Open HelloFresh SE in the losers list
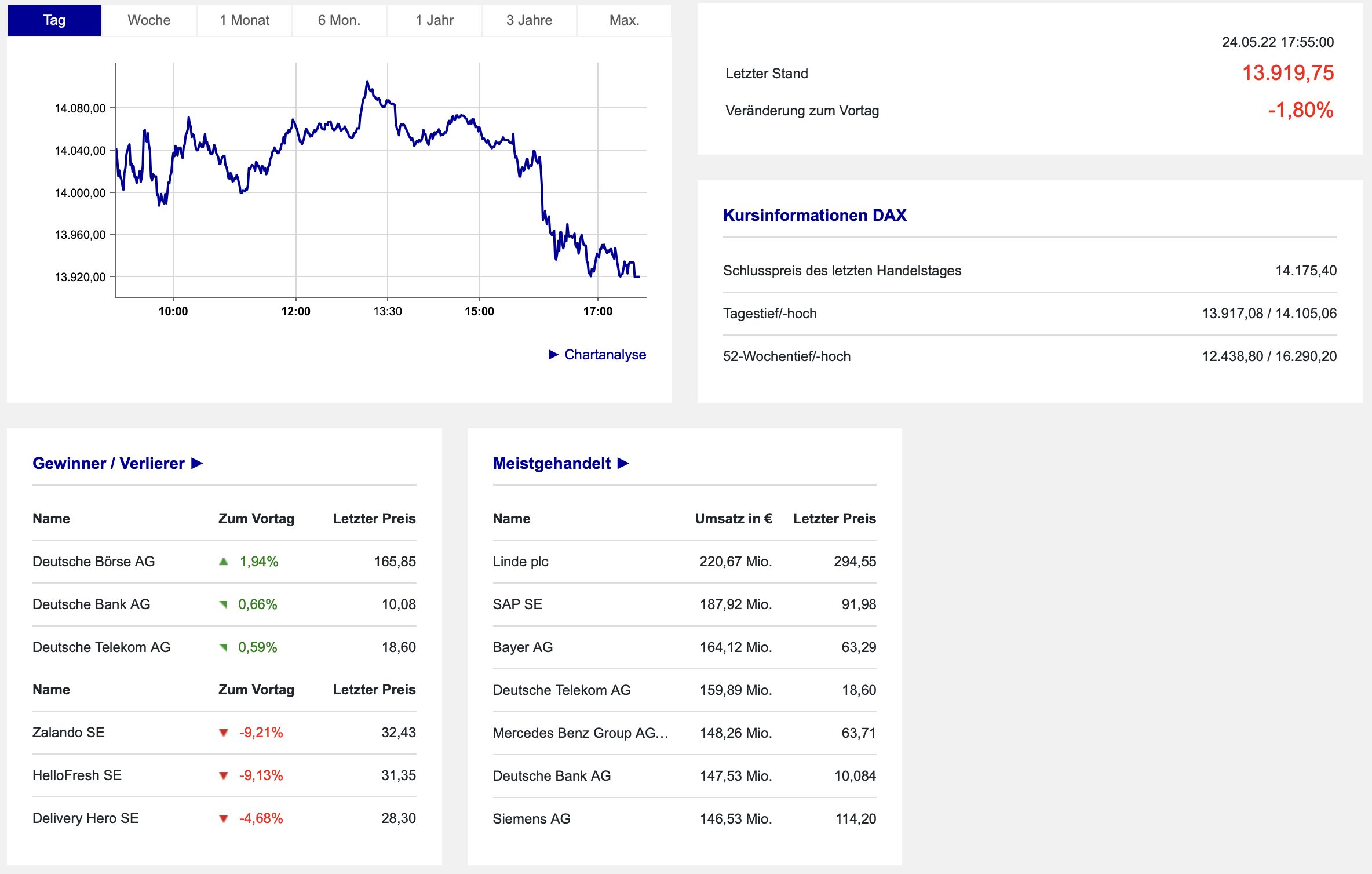This screenshot has width=1372, height=874. [77, 775]
